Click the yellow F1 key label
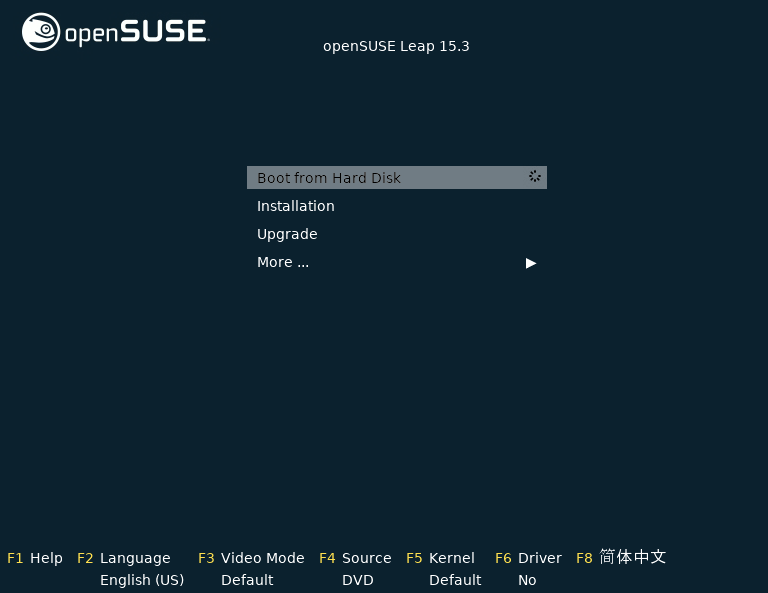Screen dimensions: 768x593 (x=15, y=558)
